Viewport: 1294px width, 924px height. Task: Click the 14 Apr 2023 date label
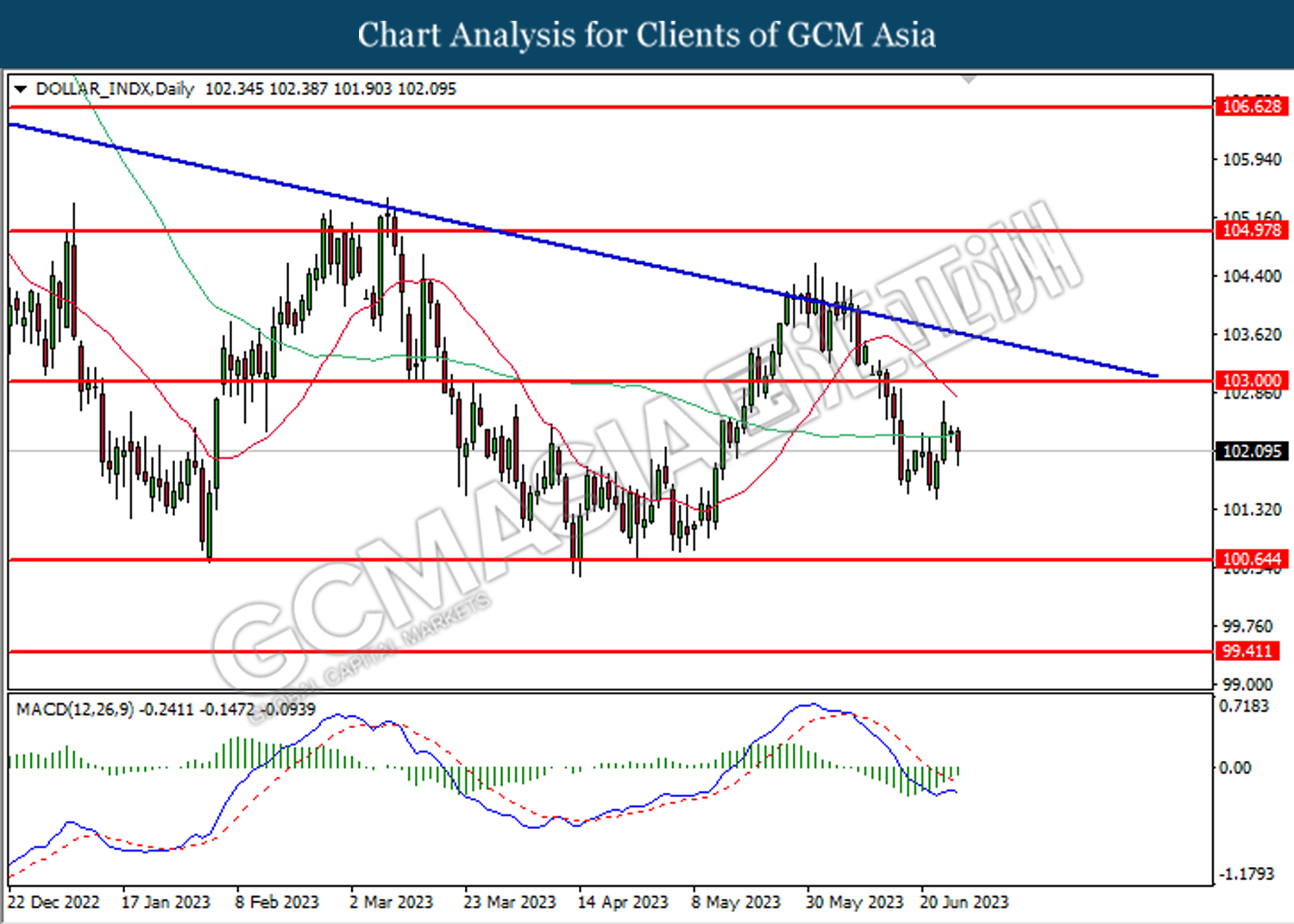tap(623, 902)
